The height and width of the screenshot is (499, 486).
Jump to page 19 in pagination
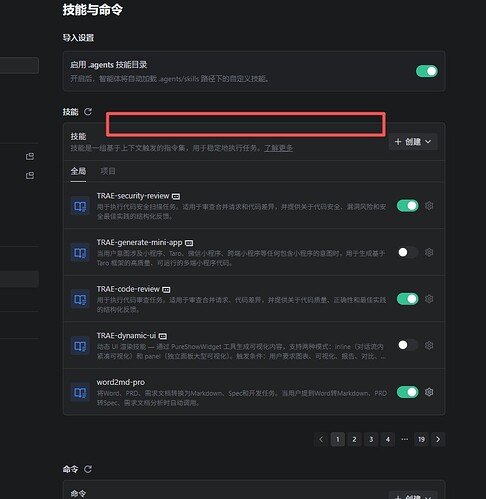(421, 439)
